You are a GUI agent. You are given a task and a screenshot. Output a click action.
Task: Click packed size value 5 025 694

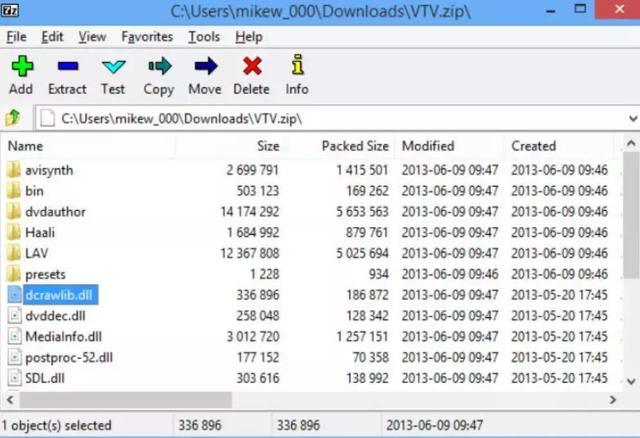click(362, 253)
